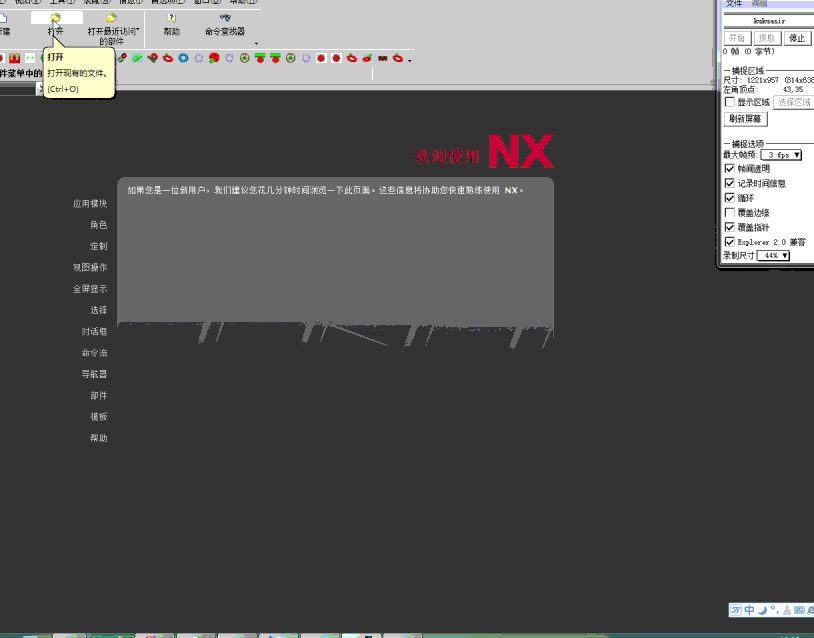Select 选择 in the welcome list

coord(99,310)
